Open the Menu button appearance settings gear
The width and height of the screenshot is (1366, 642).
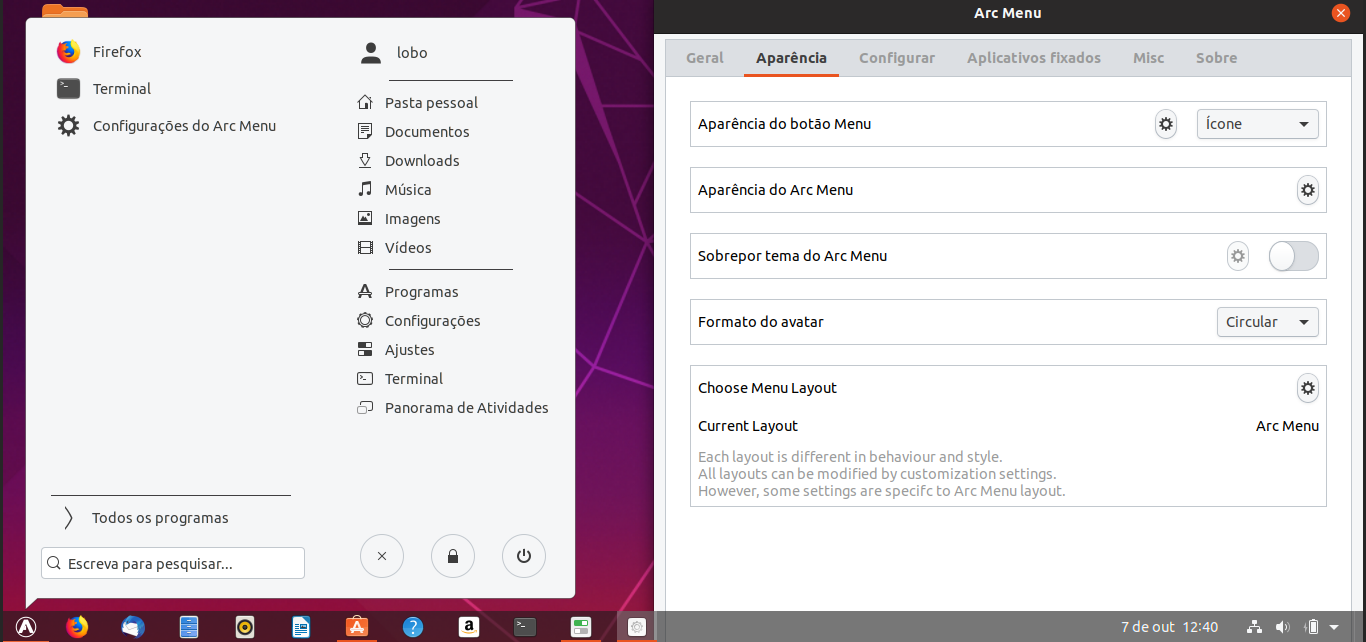[1166, 124]
